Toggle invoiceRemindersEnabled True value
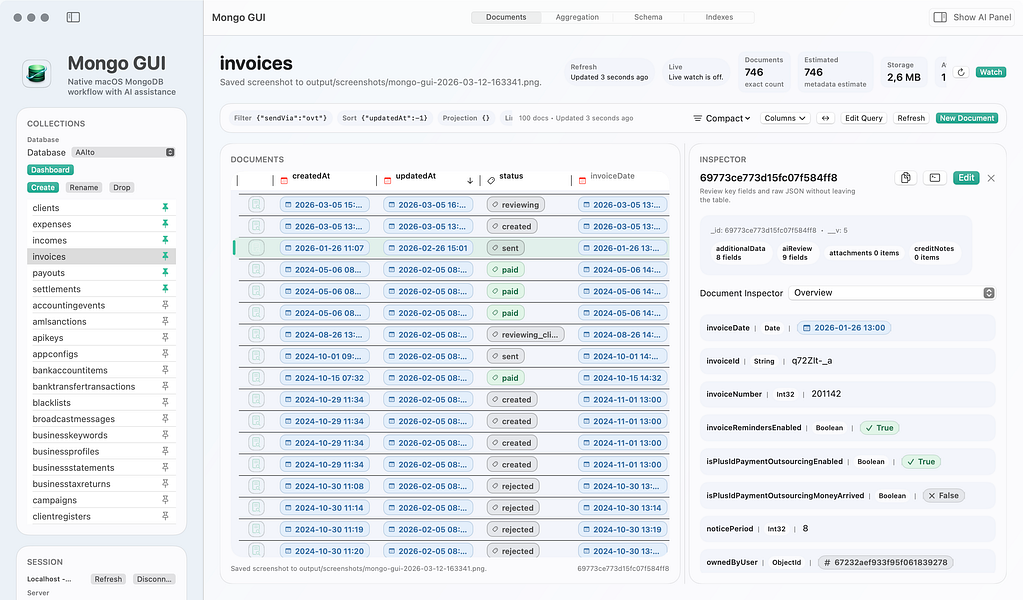The width and height of the screenshot is (1023, 600). coord(879,428)
